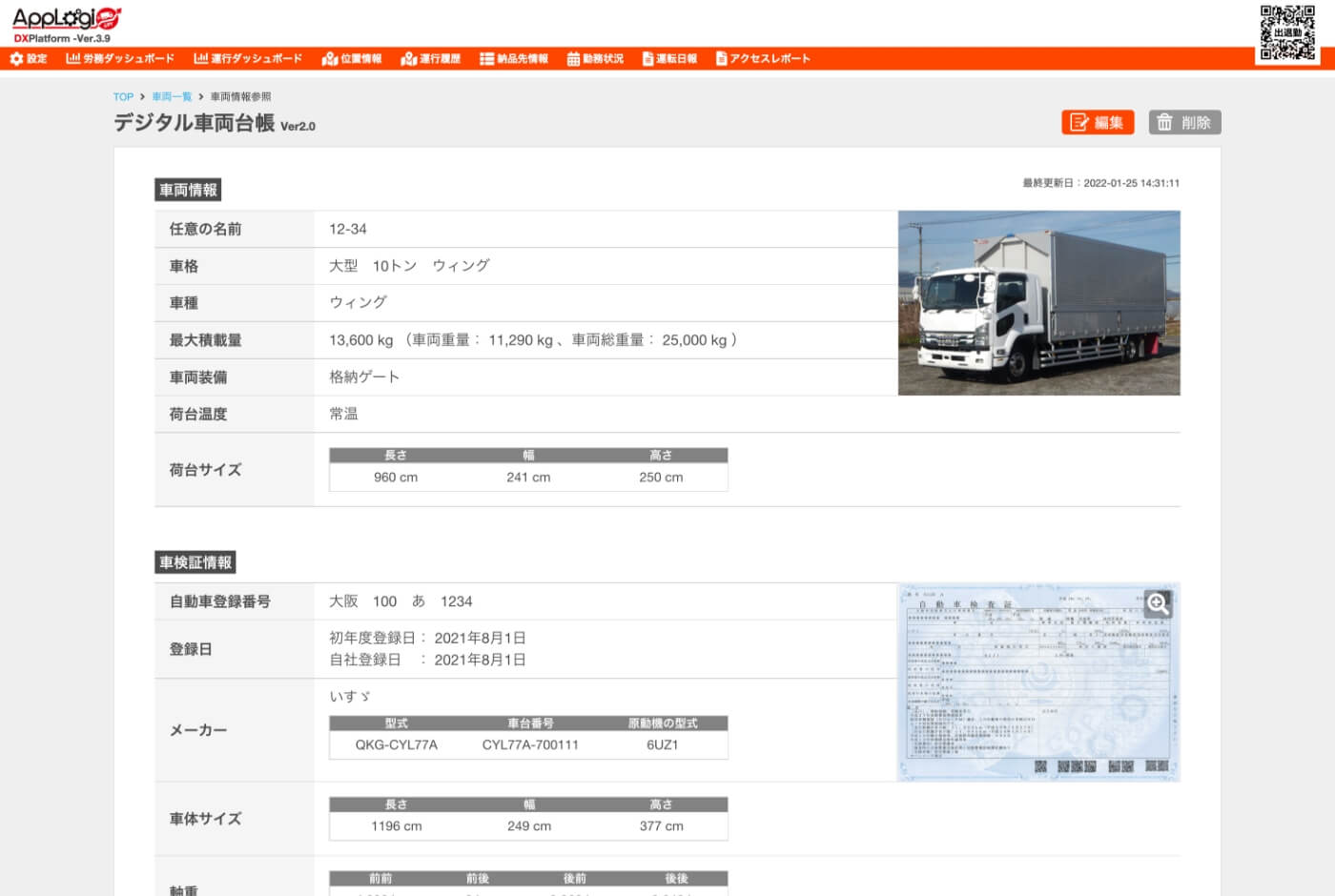The height and width of the screenshot is (896, 1335).
Task: Open the truck photo thumbnail
Action: (x=1039, y=303)
